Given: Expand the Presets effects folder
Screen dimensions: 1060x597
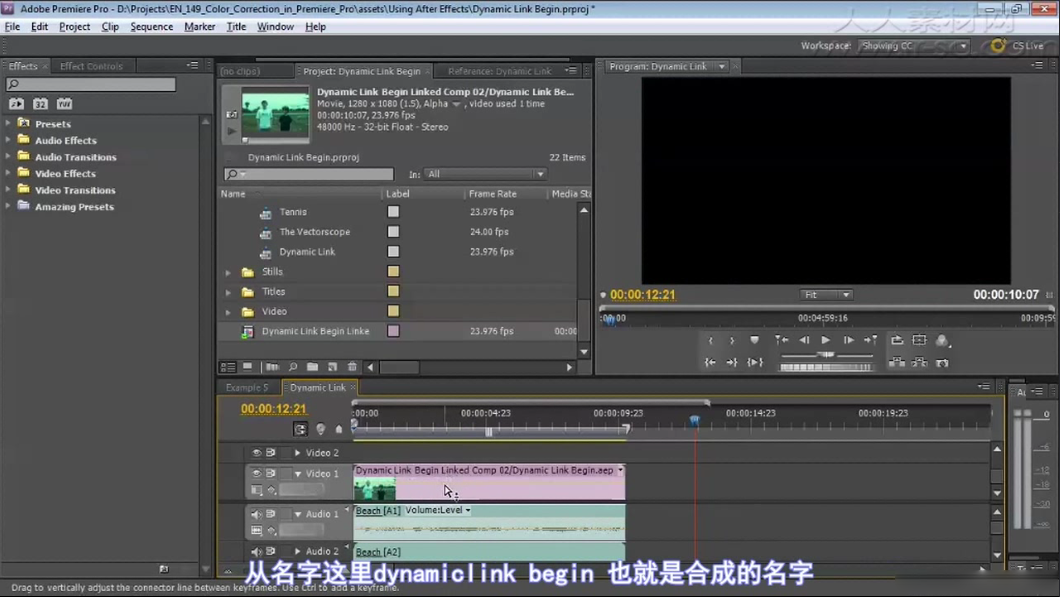Looking at the screenshot, I should tap(8, 123).
